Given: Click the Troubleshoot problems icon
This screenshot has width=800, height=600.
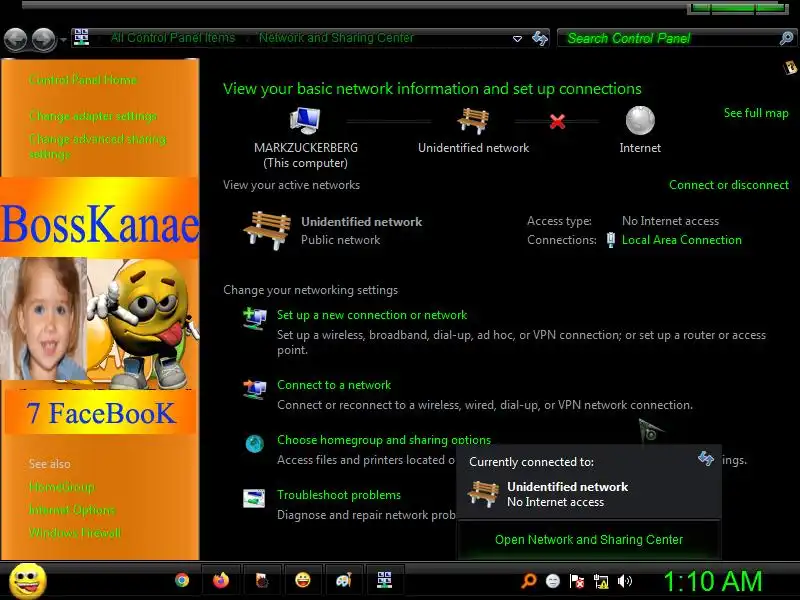Looking at the screenshot, I should (254, 498).
